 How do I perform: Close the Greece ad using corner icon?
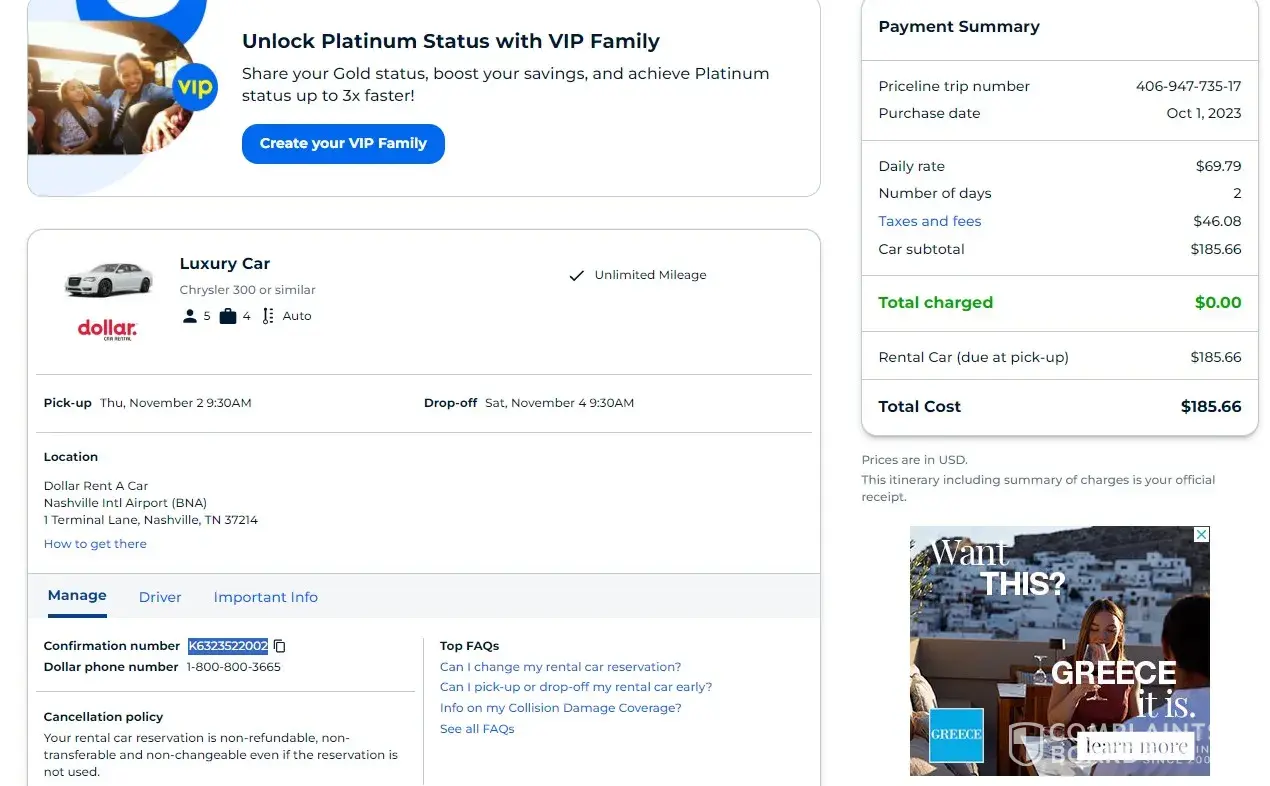(1202, 535)
